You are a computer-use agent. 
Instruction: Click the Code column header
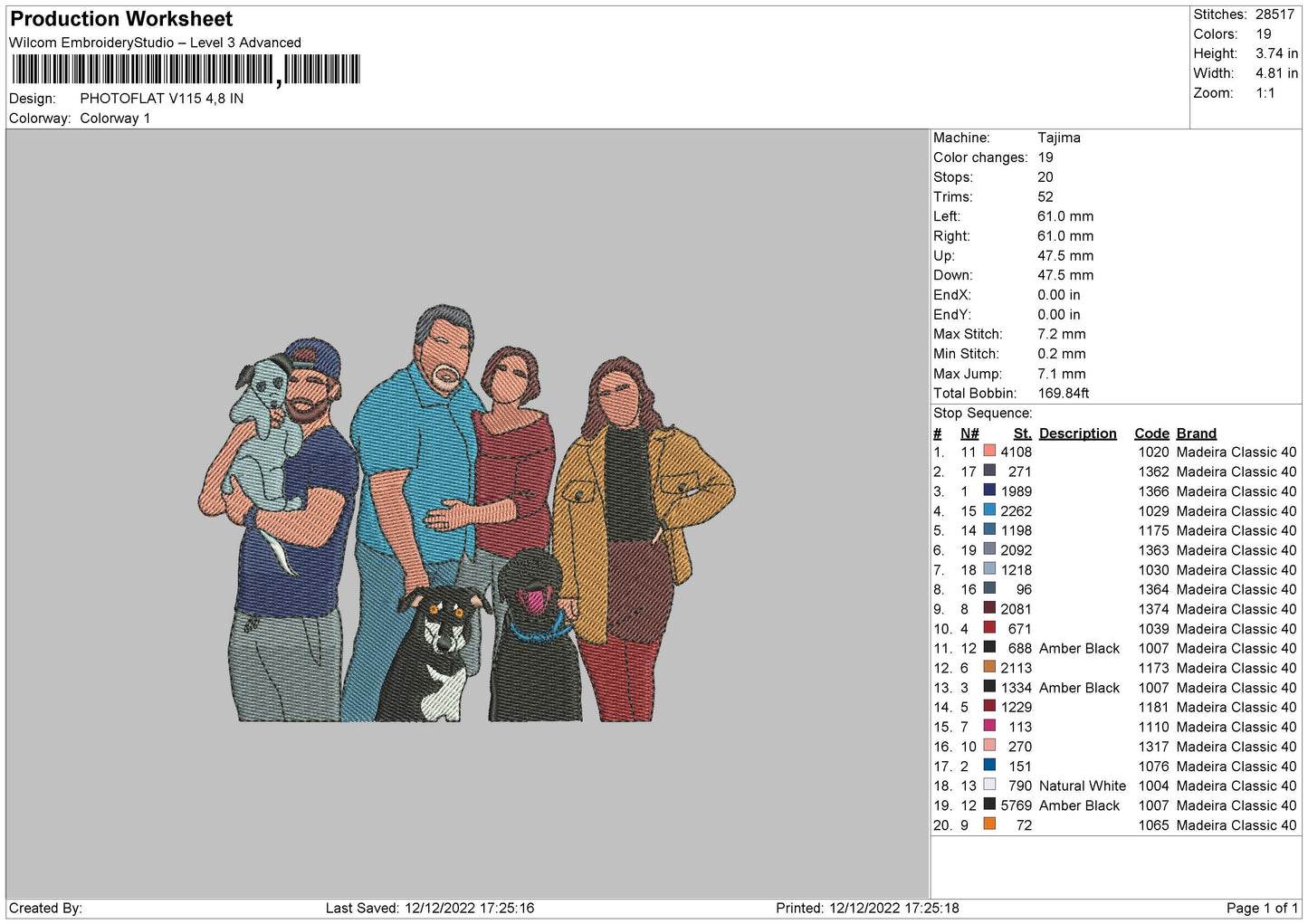pyautogui.click(x=1151, y=433)
